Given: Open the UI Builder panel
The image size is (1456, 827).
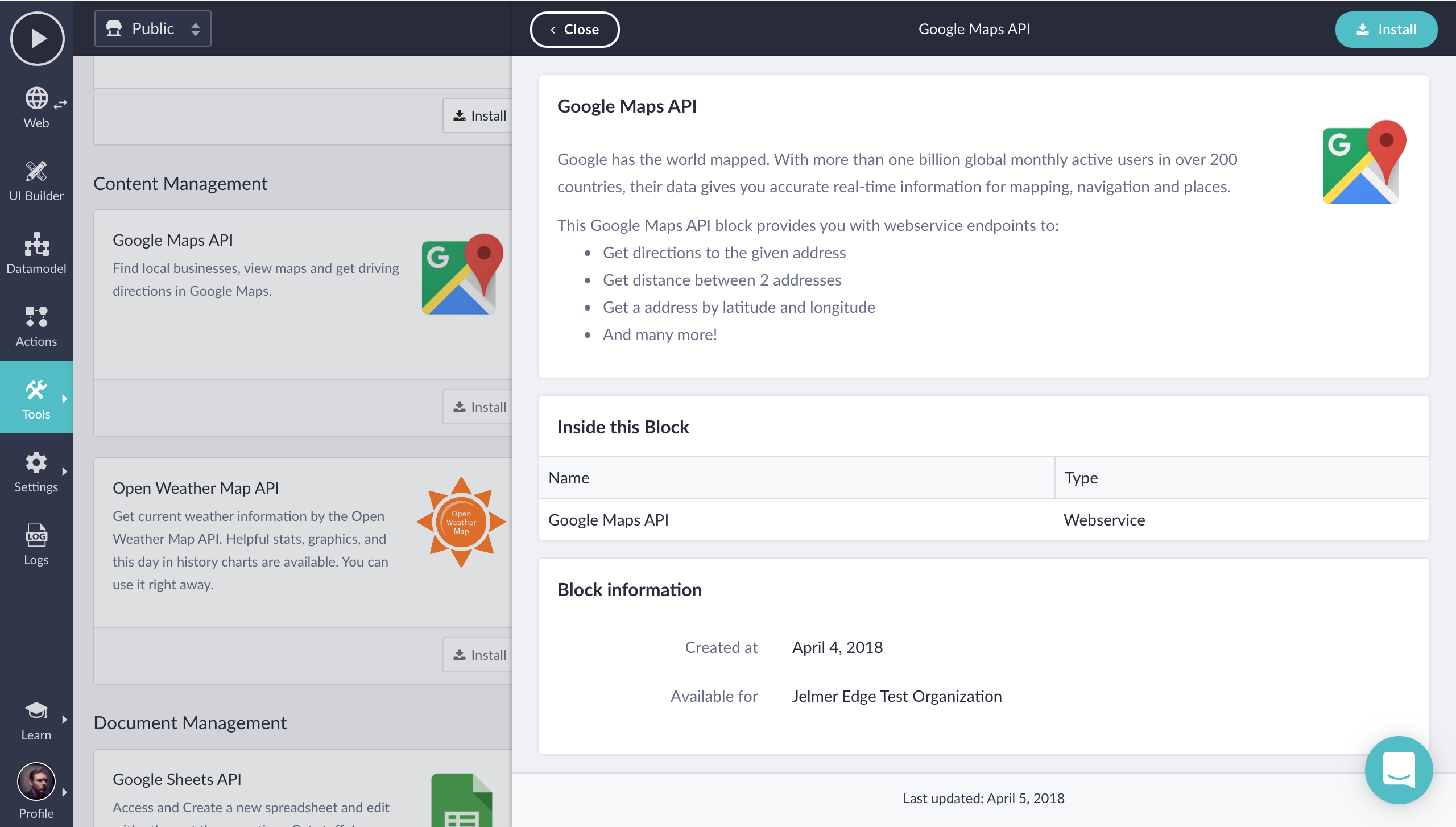Looking at the screenshot, I should click(36, 180).
